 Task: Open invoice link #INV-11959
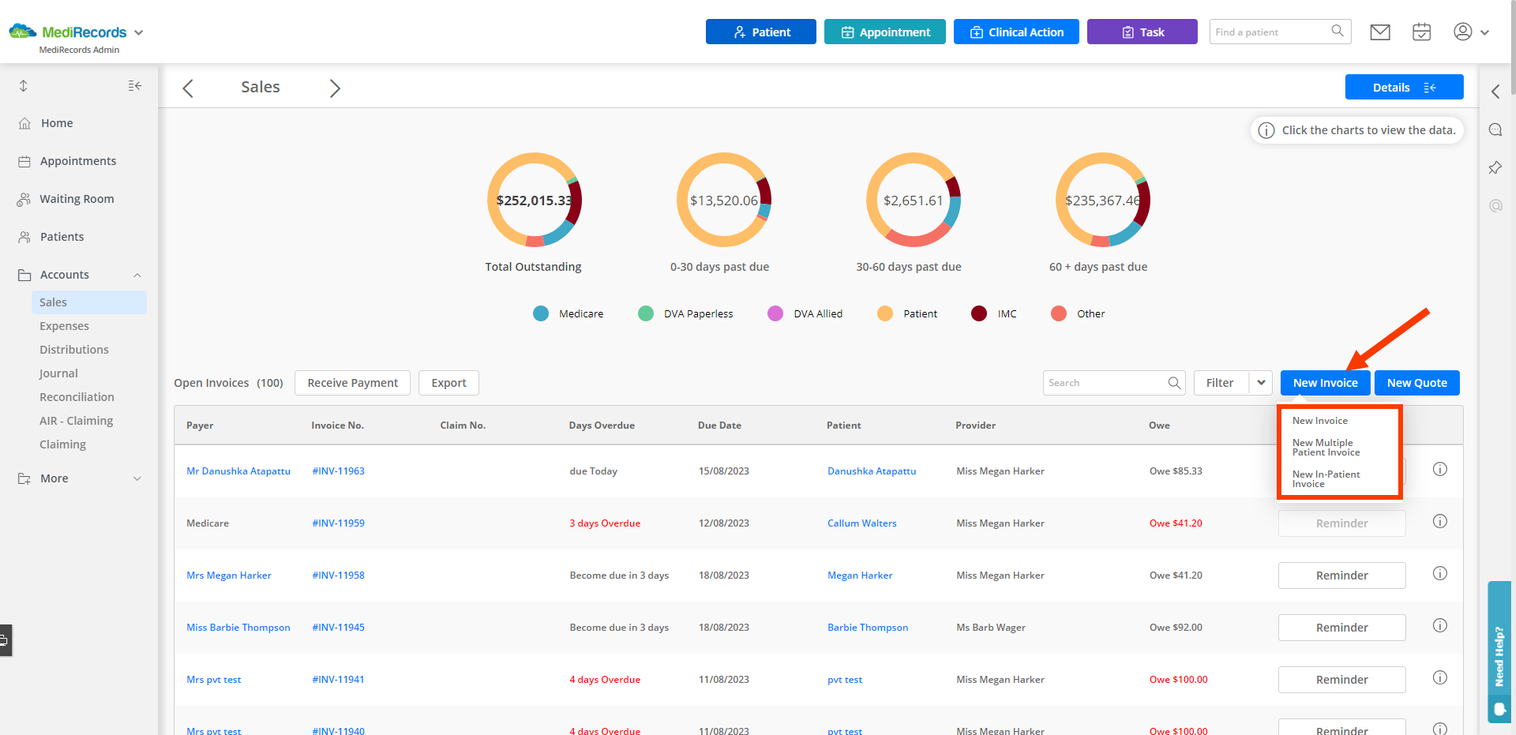338,523
